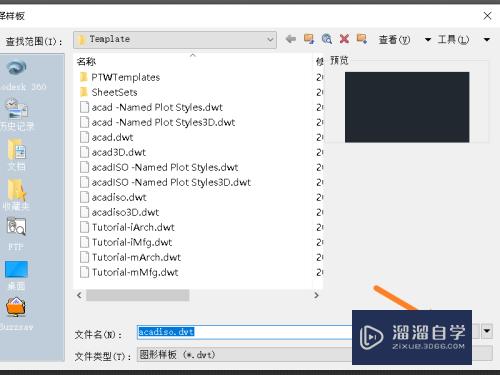This screenshot has height=375, width=500.
Task: Go back using the back arrow icon
Action: [x=291, y=39]
